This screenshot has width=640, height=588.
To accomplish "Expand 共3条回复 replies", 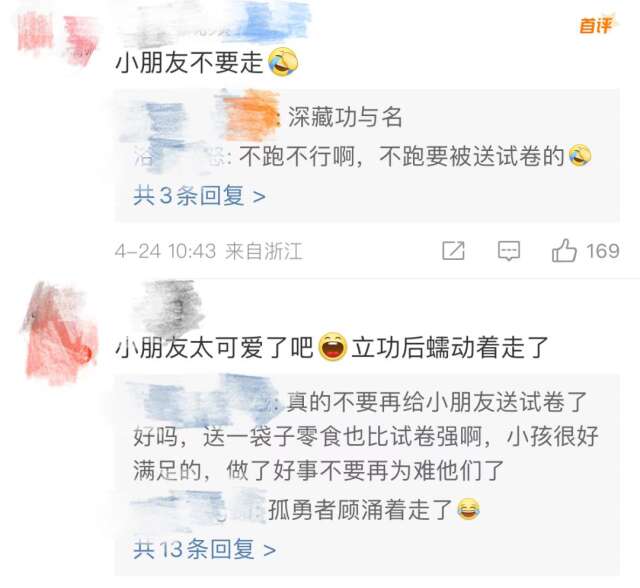I will pyautogui.click(x=200, y=196).
